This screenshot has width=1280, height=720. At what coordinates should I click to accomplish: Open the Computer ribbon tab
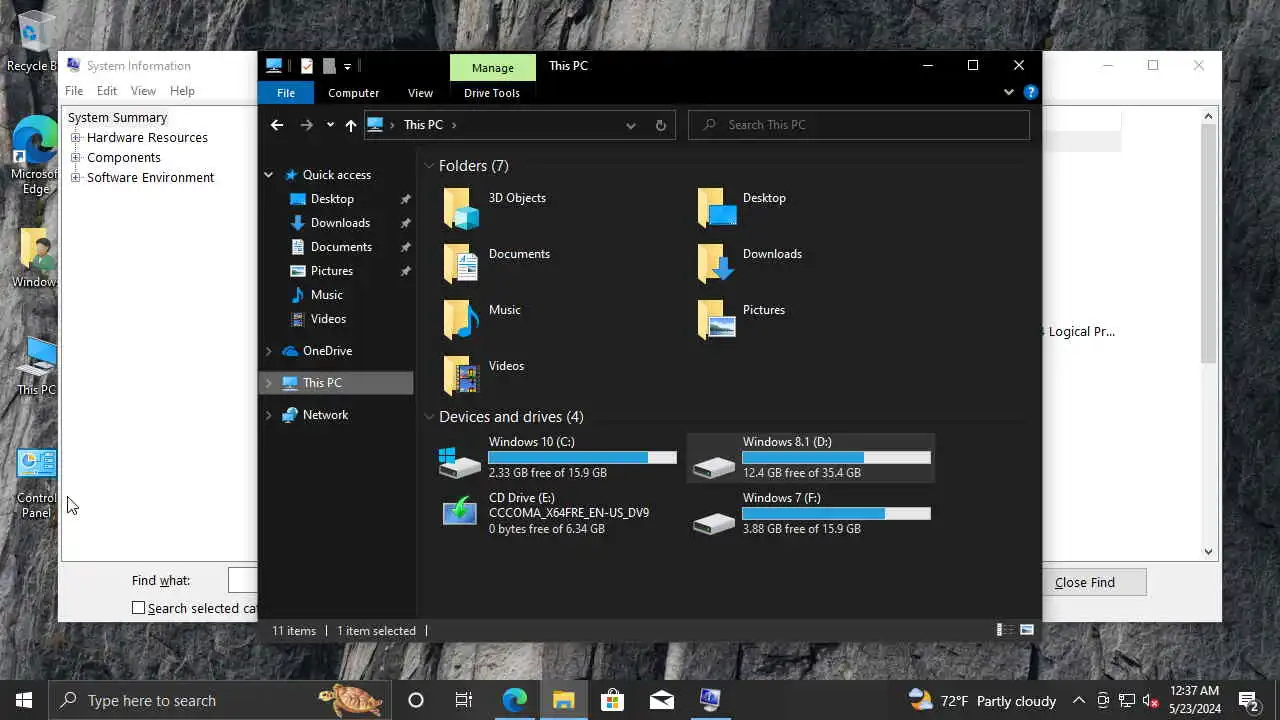coord(353,93)
